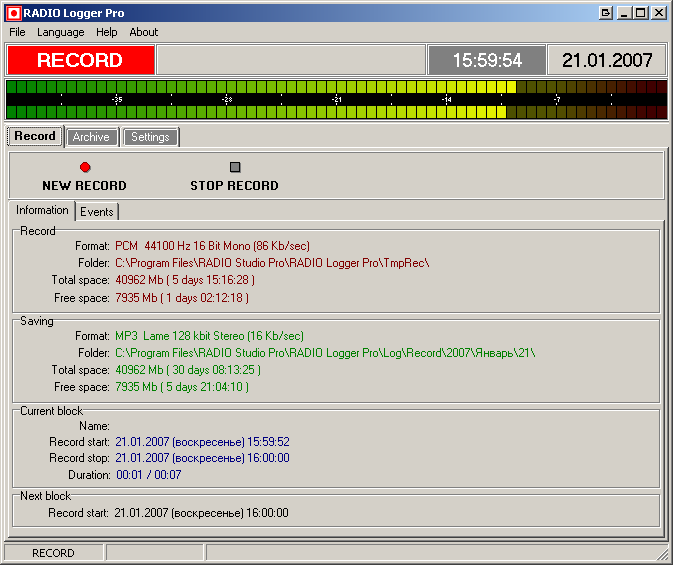Switch to the Archive tab
The image size is (673, 565).
coord(91,137)
